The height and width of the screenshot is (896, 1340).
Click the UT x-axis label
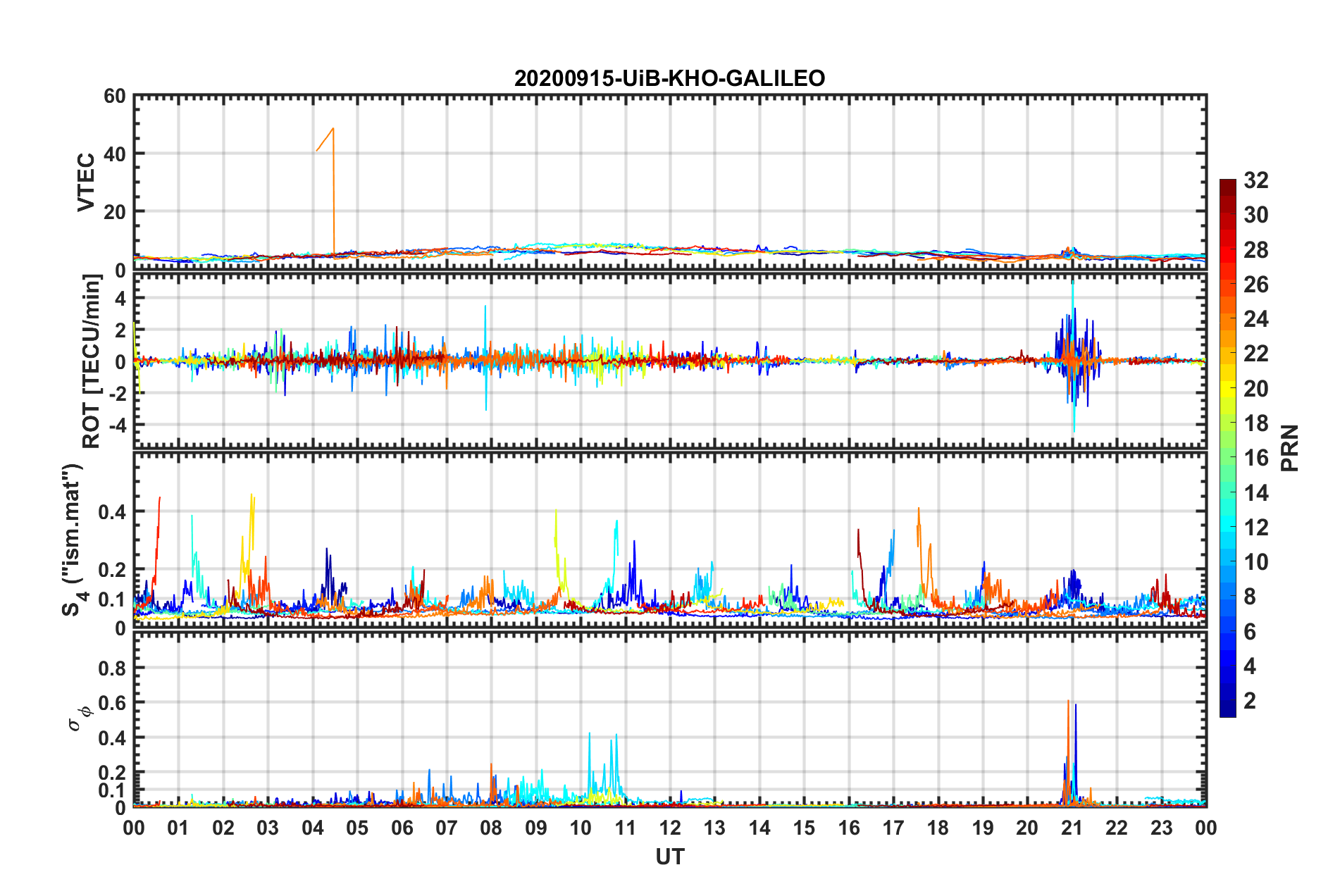(670, 857)
